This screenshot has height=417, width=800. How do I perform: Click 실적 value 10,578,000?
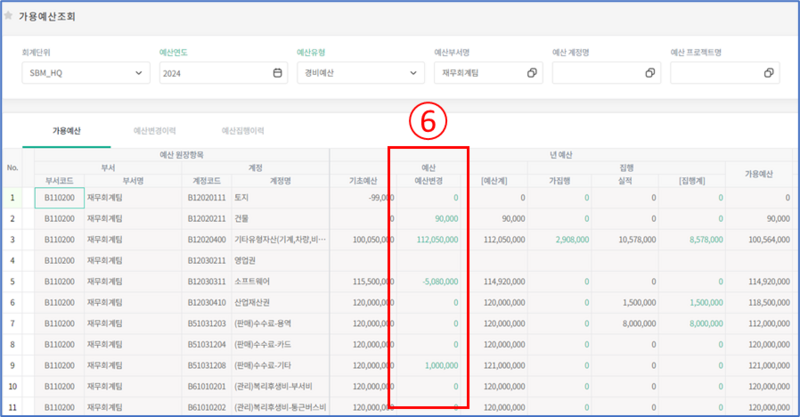637,239
